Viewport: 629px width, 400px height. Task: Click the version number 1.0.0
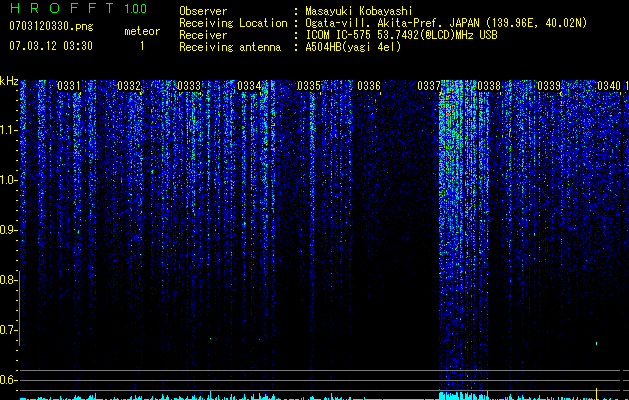(136, 9)
